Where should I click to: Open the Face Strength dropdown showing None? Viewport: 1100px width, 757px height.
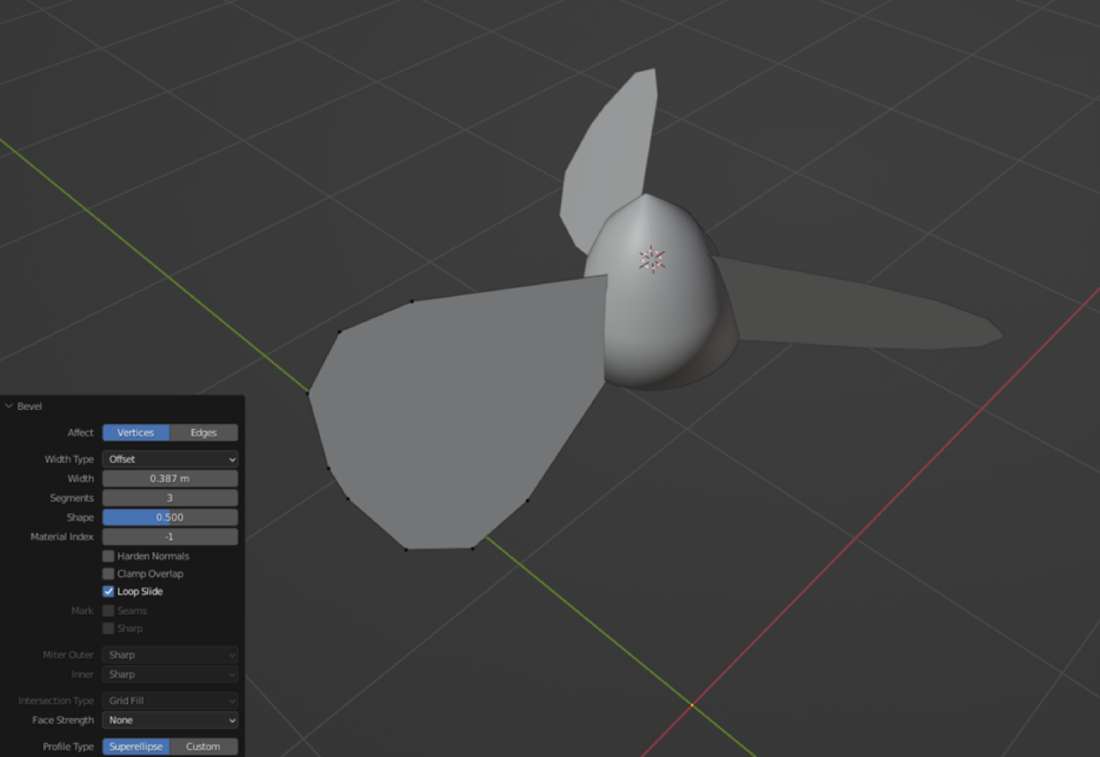pyautogui.click(x=170, y=721)
